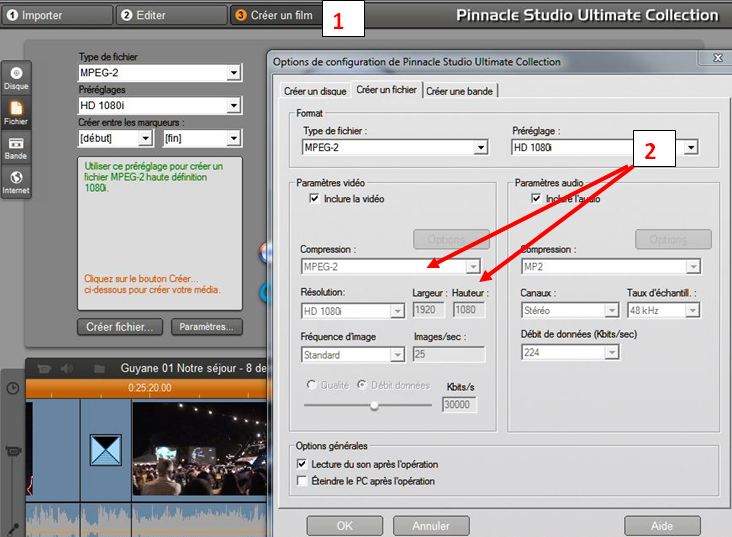The image size is (732, 537).
Task: Switch to Créer un disque tab
Action: click(x=315, y=91)
